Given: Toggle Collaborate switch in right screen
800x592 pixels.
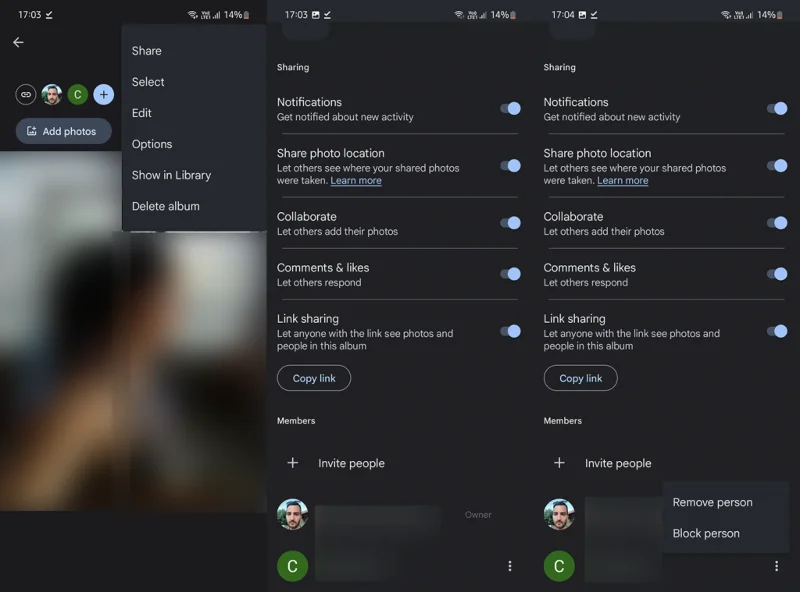Looking at the screenshot, I should [x=777, y=223].
